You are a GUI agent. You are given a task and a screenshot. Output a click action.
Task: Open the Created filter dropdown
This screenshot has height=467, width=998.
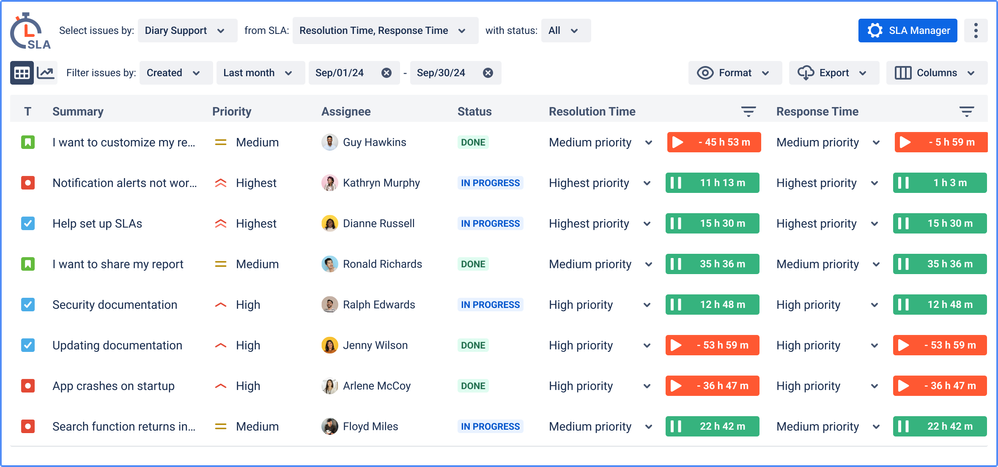[176, 73]
